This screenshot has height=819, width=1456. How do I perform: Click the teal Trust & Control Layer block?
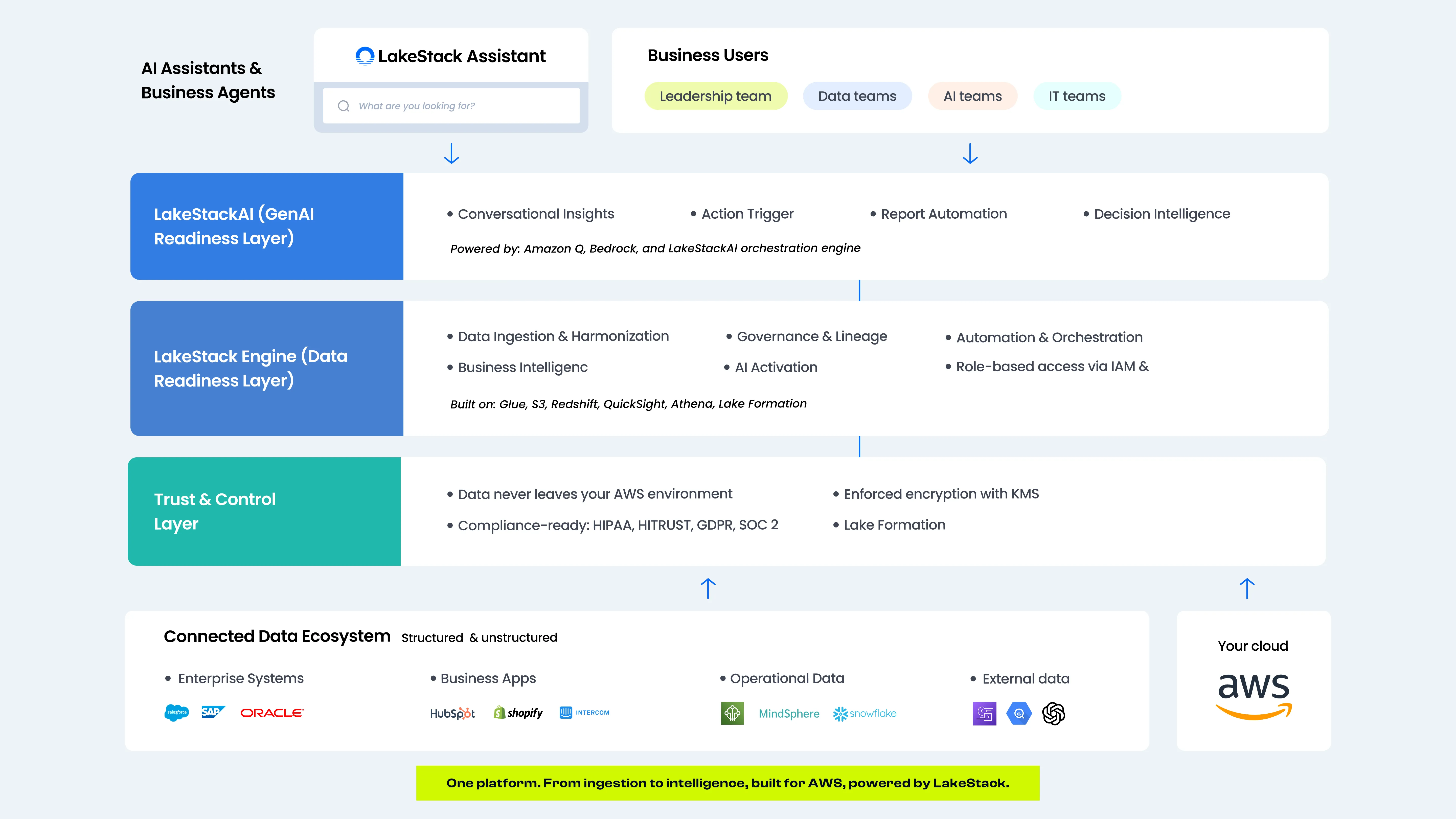[264, 512]
